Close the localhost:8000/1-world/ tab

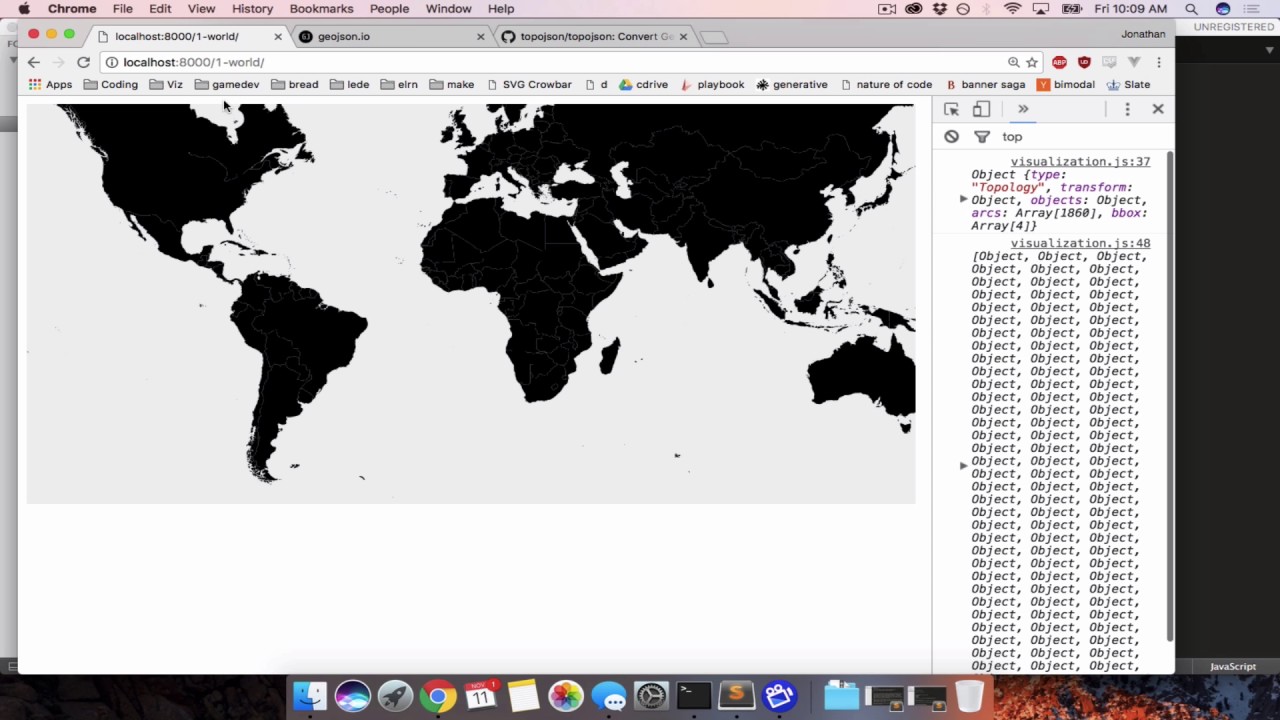tap(277, 37)
